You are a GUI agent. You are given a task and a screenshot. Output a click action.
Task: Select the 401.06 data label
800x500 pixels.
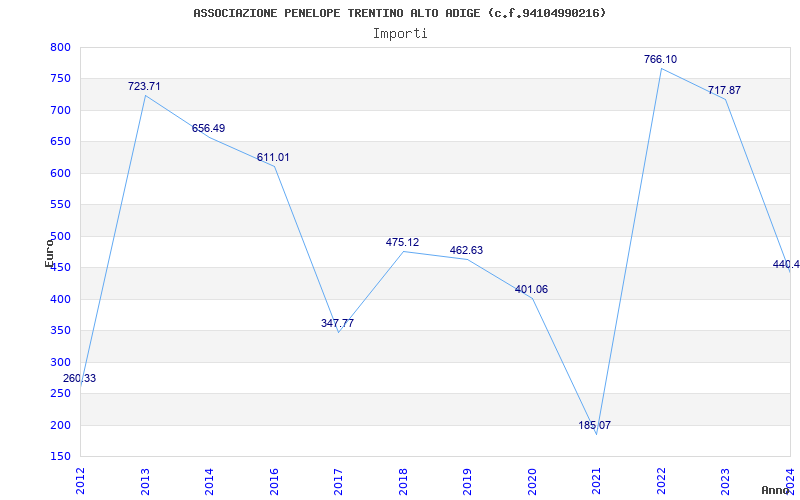pyautogui.click(x=531, y=289)
